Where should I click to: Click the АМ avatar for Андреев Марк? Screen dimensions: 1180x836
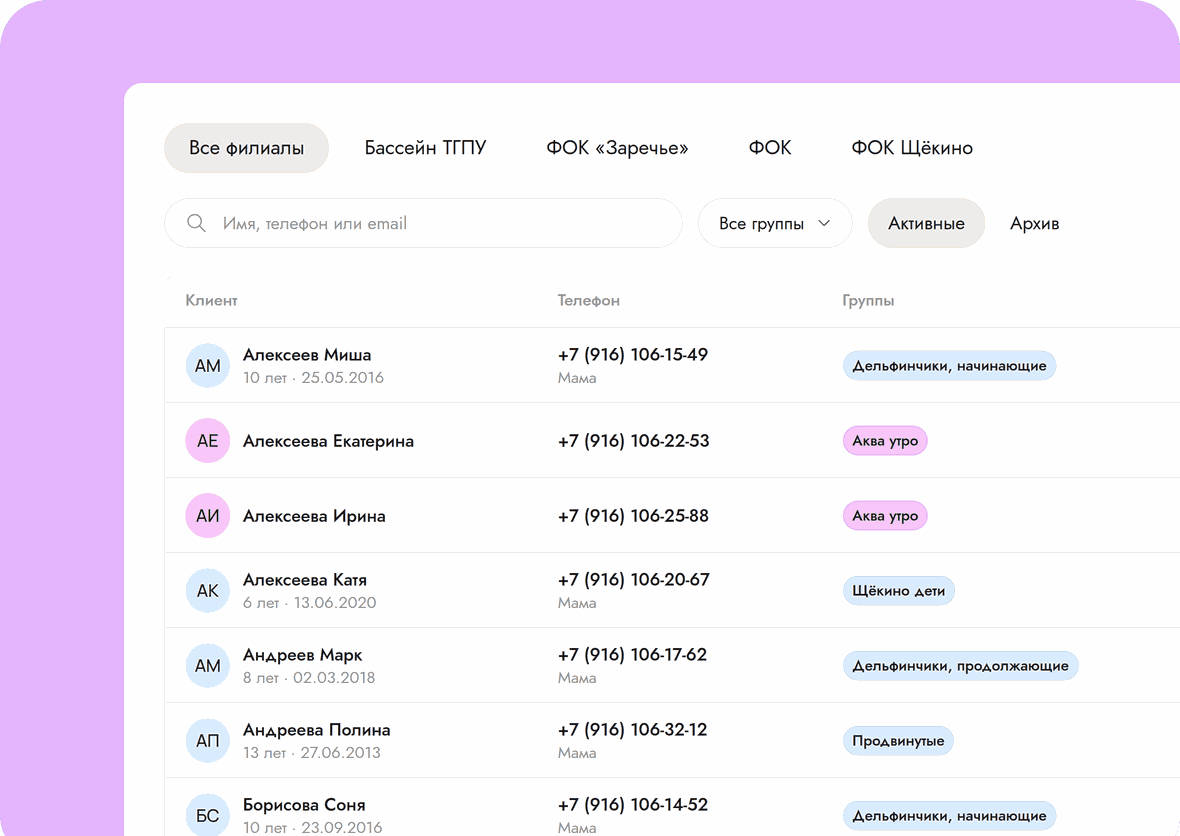coord(208,665)
